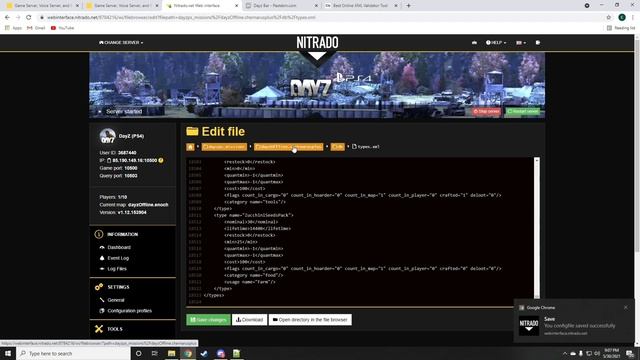Switch to the first Game Server tab
The image size is (640, 360).
pos(42,6)
